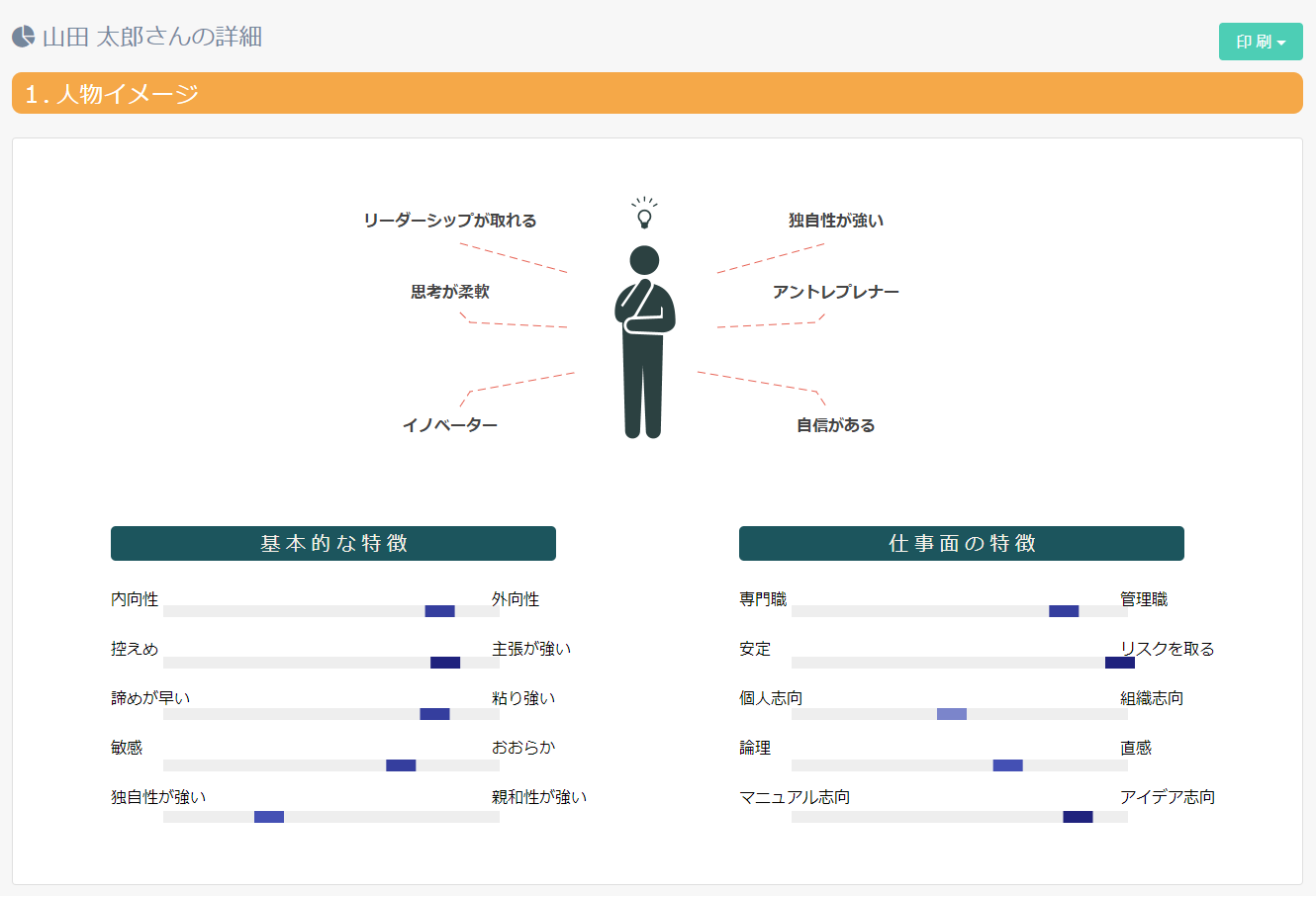1316x897 pixels.
Task: Click the 安定–リスクを取る slider marker
Action: click(x=1120, y=663)
